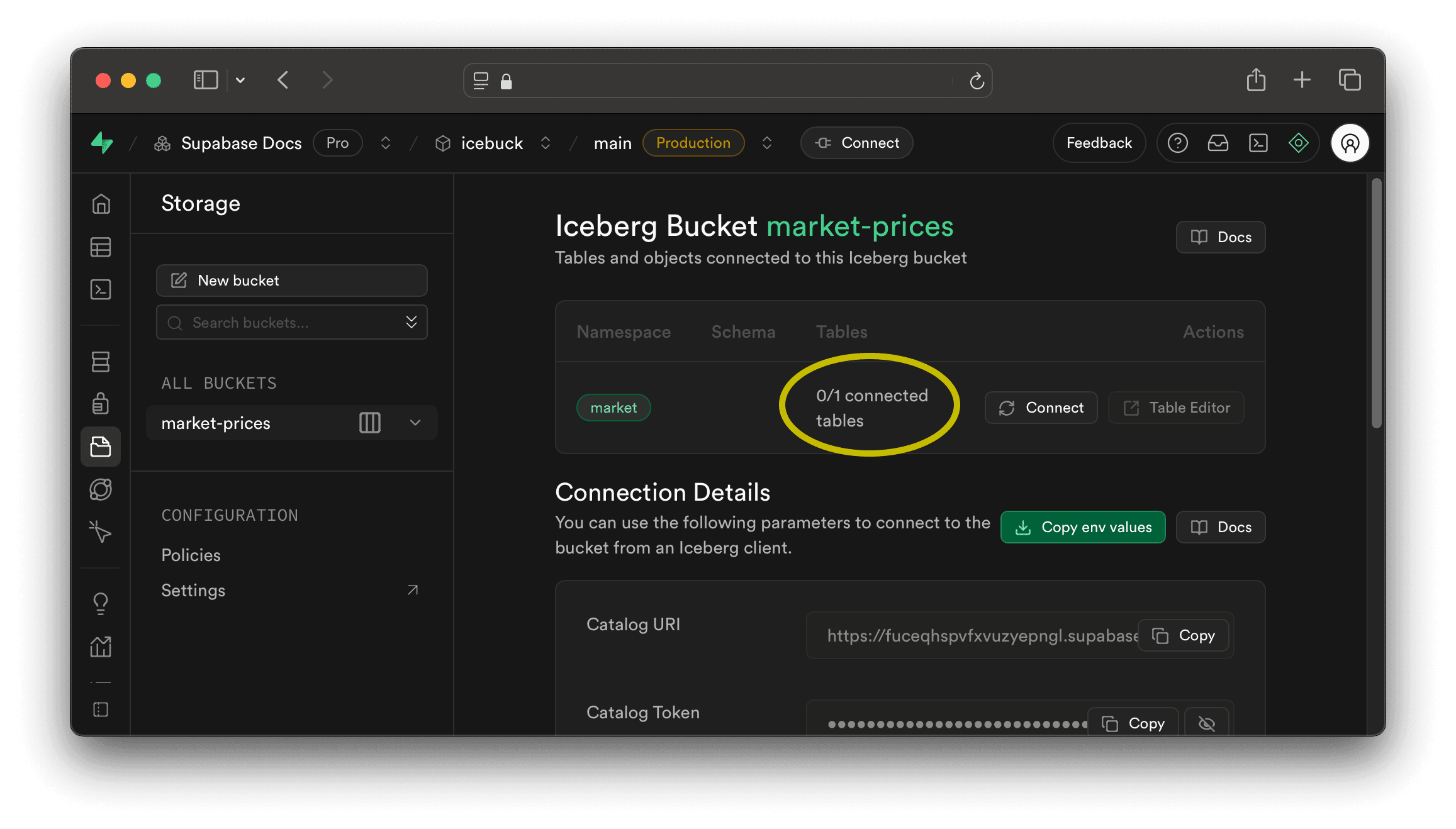Open the inline SQL terminal icon in header
This screenshot has height=829, width=1456.
[x=1258, y=143]
